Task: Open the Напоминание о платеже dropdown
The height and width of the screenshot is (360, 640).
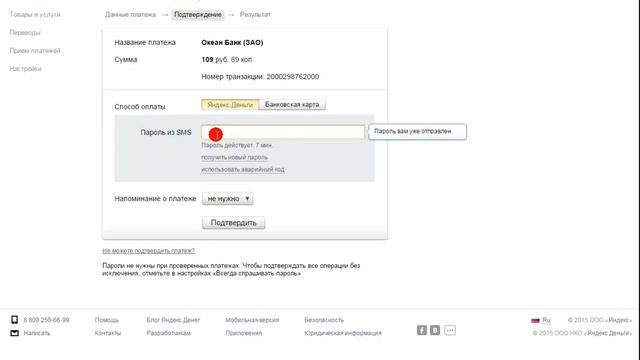Action: pos(228,199)
